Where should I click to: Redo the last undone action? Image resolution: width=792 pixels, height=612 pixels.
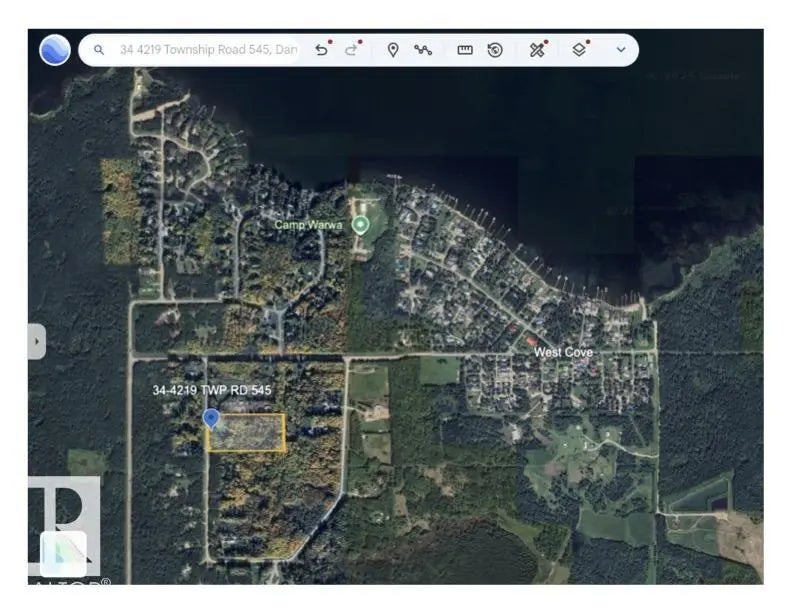(x=351, y=50)
